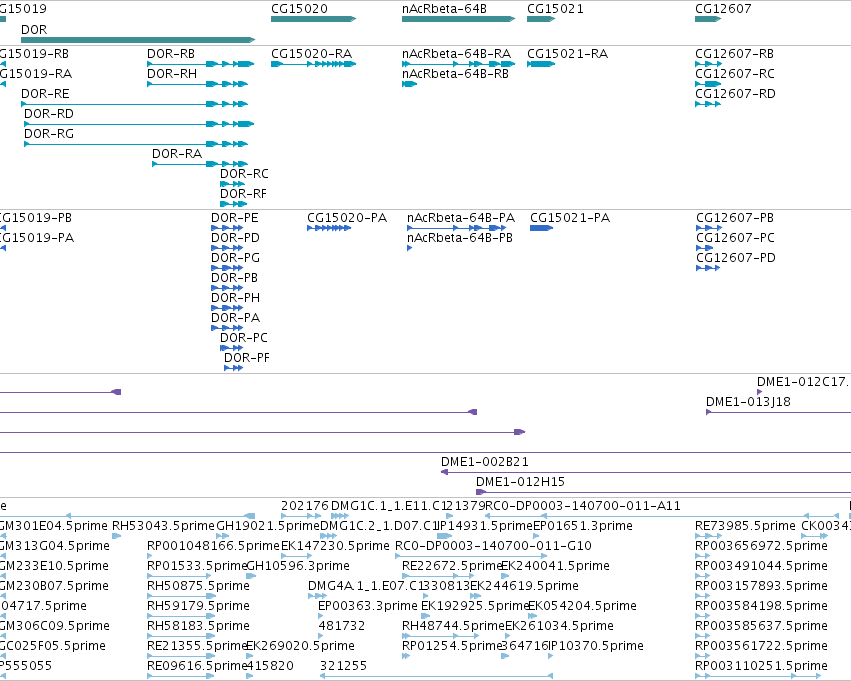Select protein CG12607-PC
The width and height of the screenshot is (851, 681).
click(704, 248)
